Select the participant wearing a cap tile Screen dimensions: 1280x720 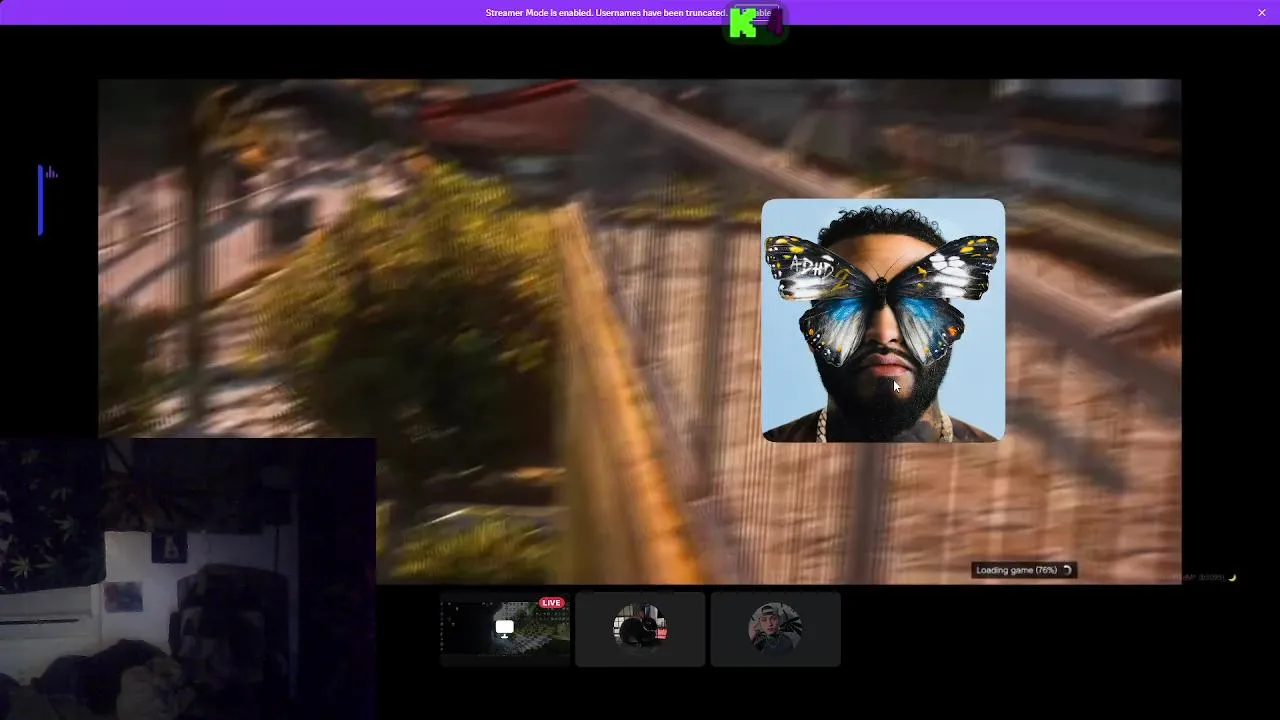point(775,628)
